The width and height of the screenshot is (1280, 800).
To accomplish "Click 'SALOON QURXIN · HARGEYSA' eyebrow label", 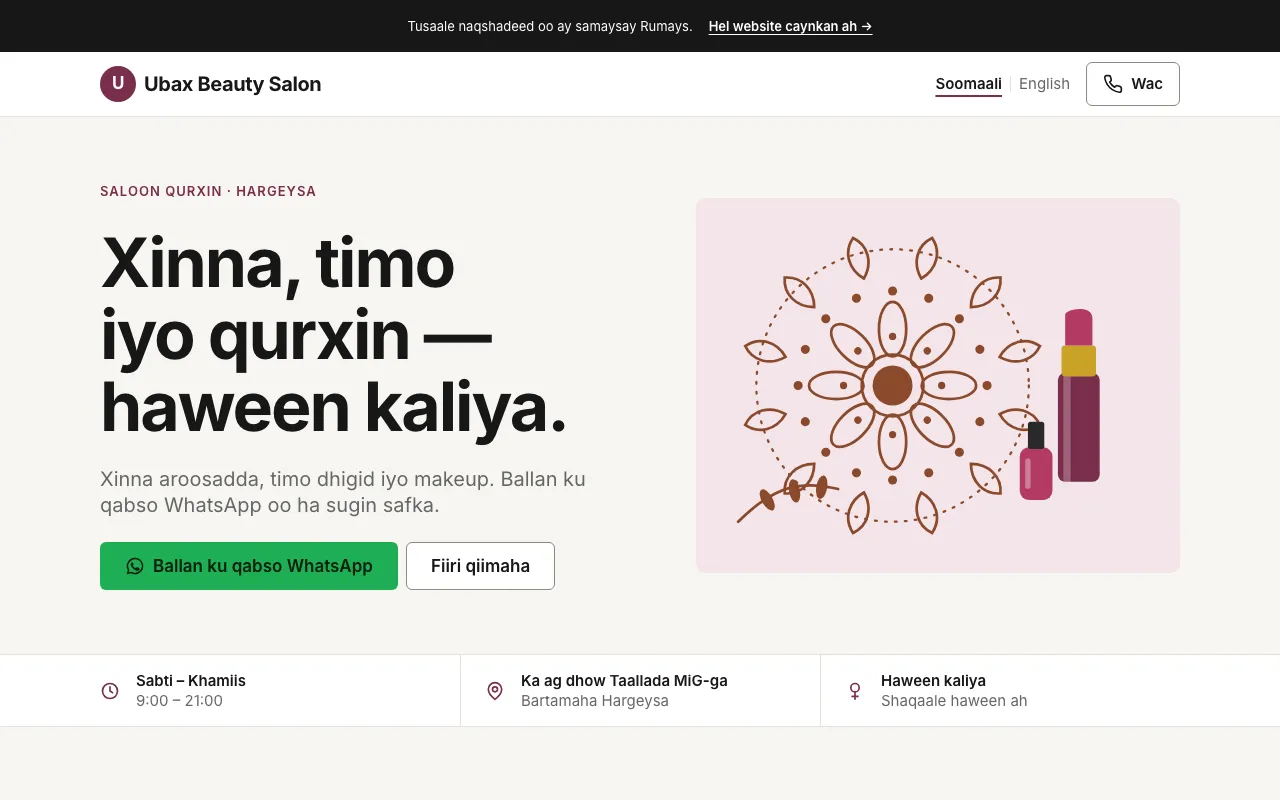I will click(208, 191).
